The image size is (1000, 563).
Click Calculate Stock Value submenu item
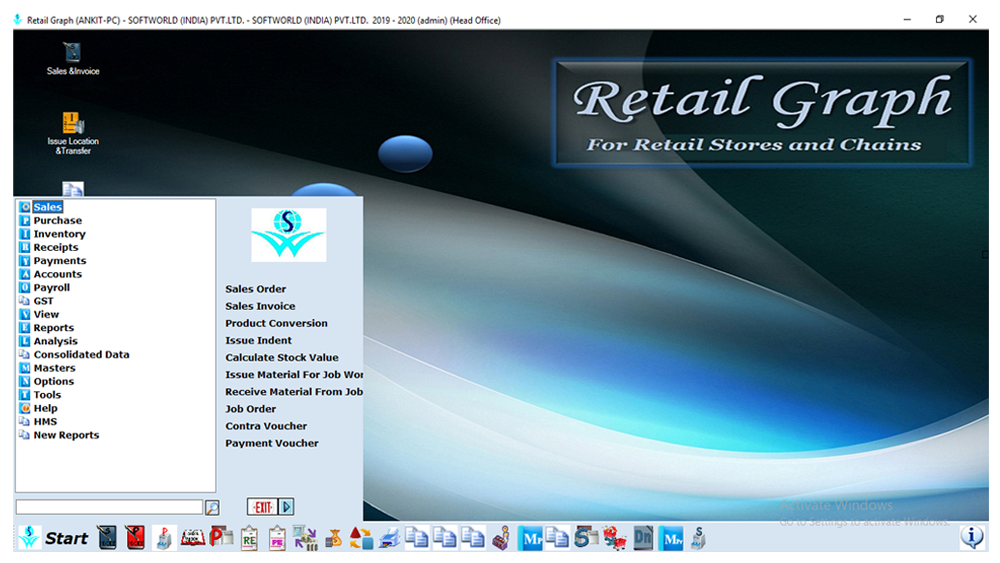(x=281, y=357)
